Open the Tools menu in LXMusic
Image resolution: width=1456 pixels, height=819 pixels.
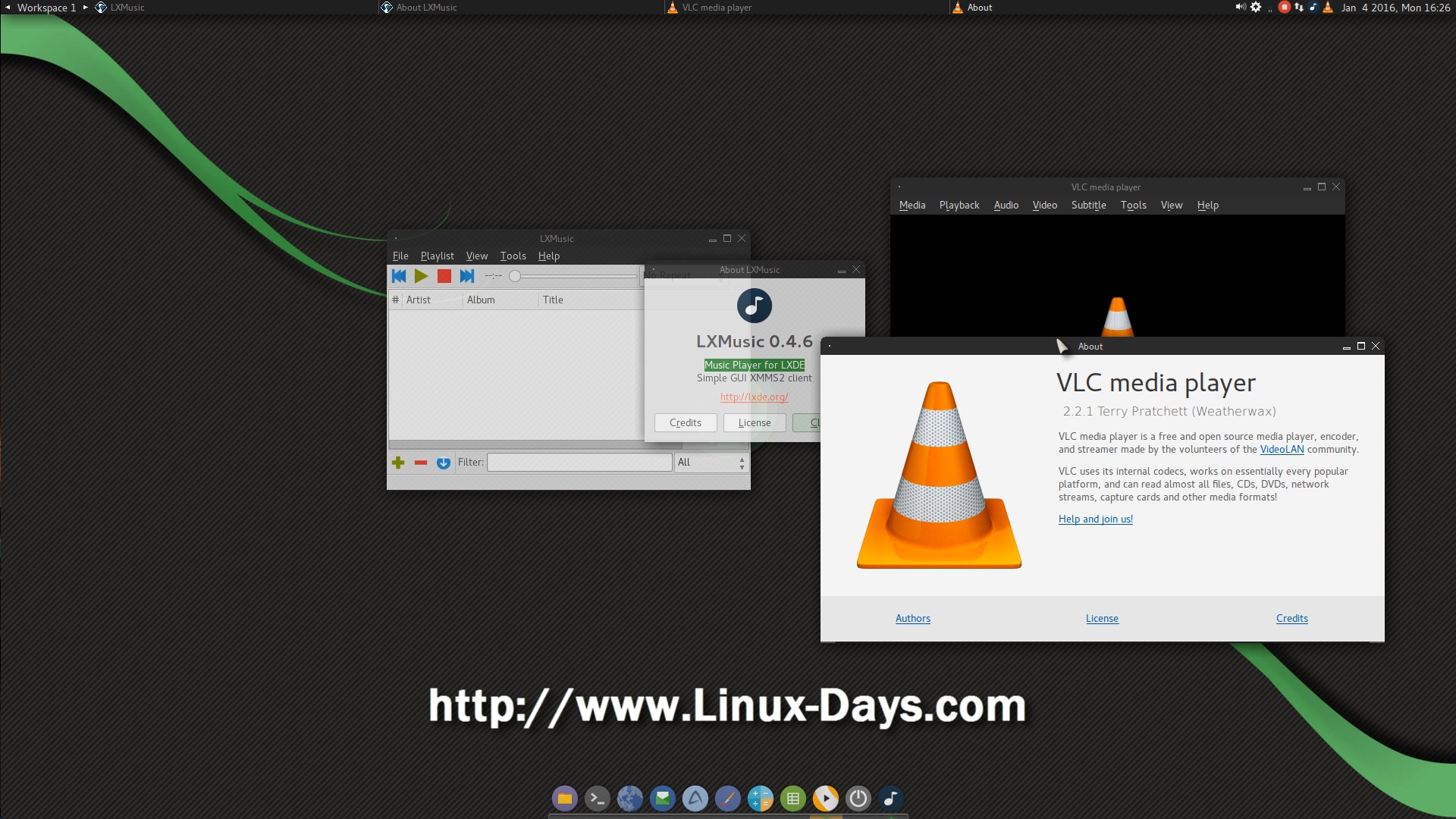(x=513, y=256)
